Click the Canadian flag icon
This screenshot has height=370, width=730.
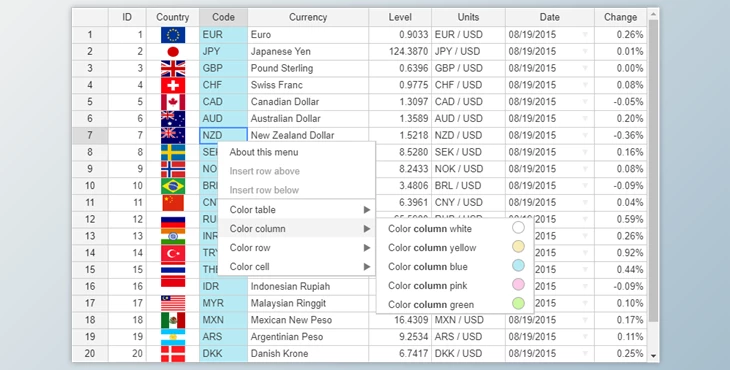173,102
